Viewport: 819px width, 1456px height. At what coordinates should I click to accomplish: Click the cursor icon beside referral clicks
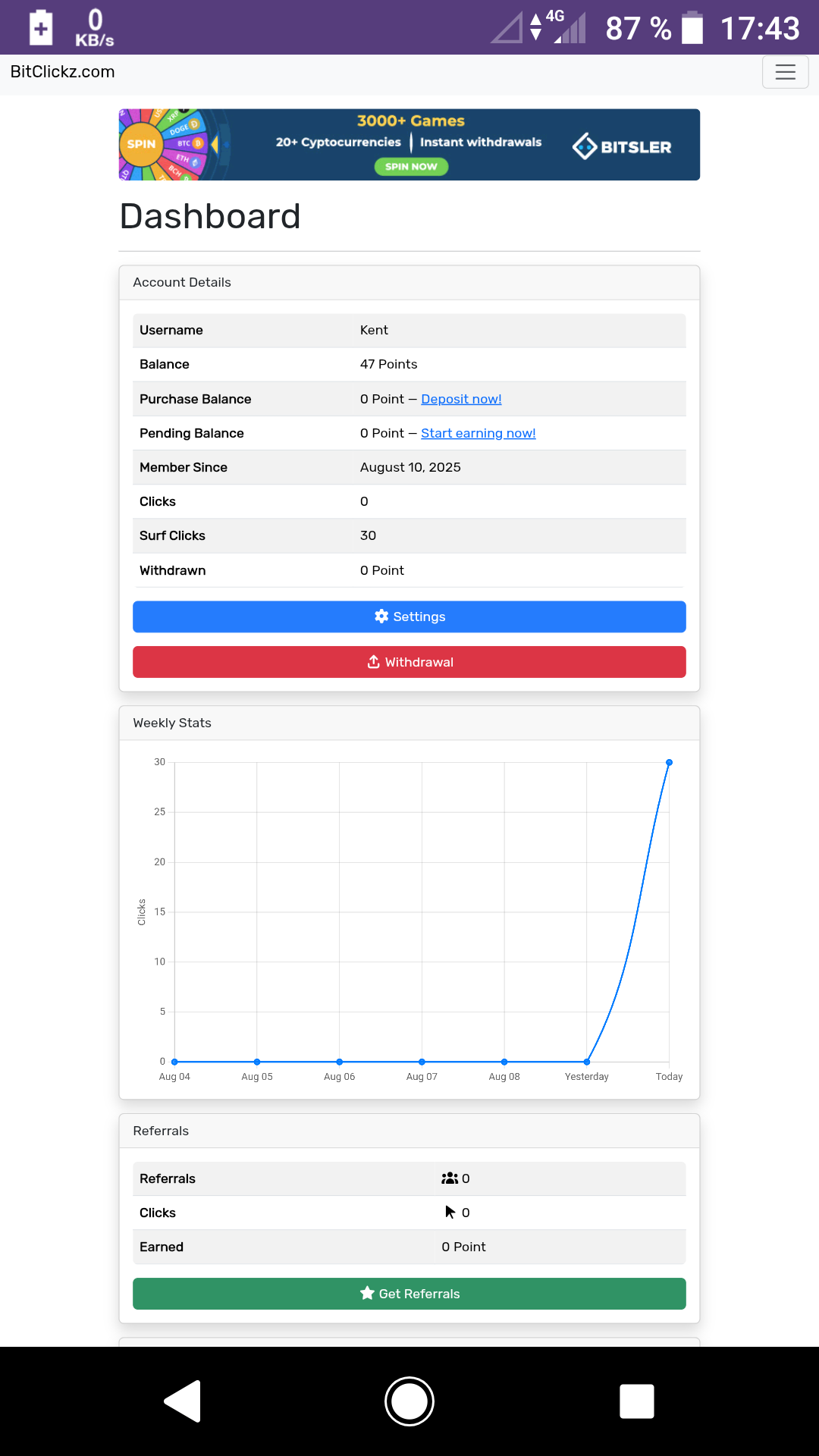(450, 1213)
